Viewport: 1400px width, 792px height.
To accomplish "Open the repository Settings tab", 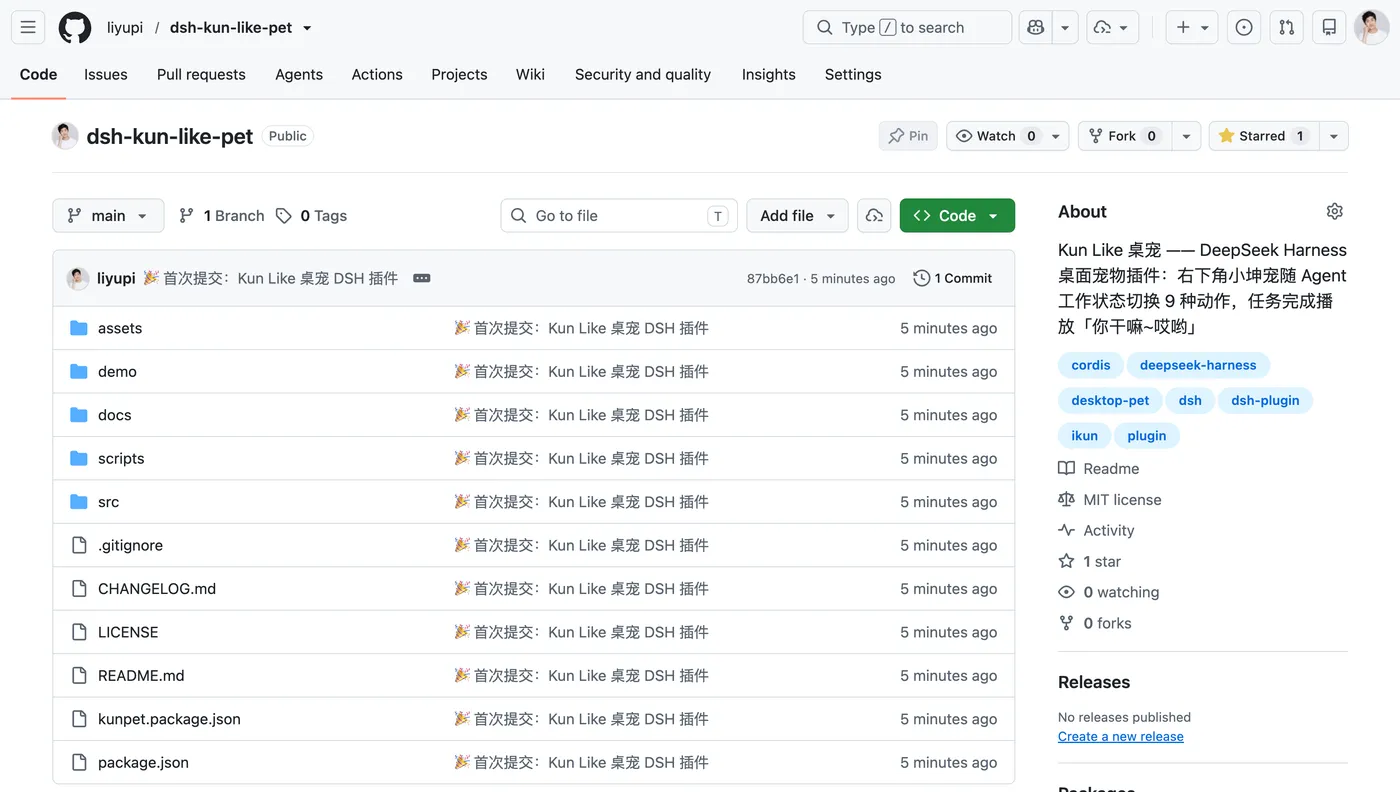I will point(853,74).
